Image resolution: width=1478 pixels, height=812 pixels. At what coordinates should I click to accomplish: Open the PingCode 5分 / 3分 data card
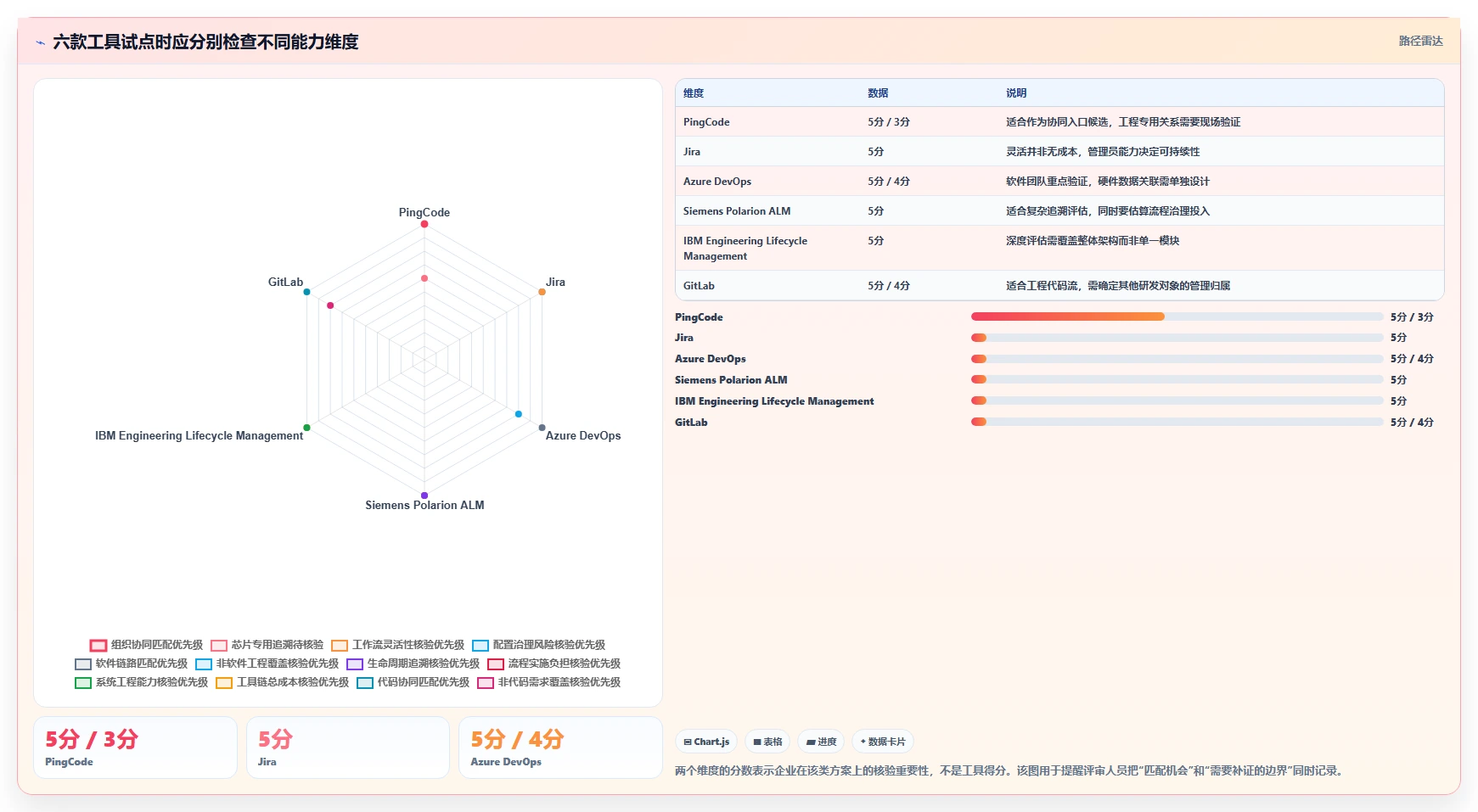(135, 748)
